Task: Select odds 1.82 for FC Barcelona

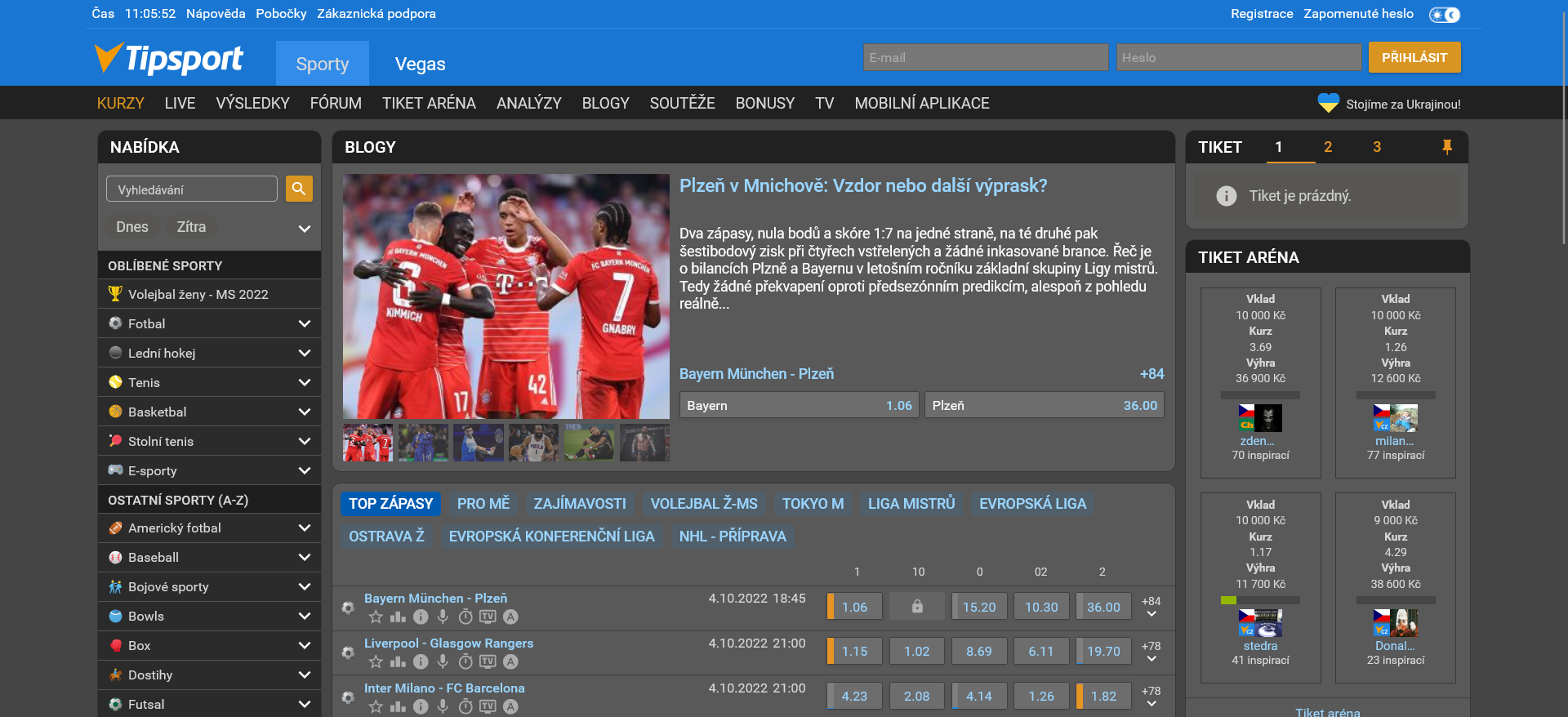Action: click(x=1103, y=696)
